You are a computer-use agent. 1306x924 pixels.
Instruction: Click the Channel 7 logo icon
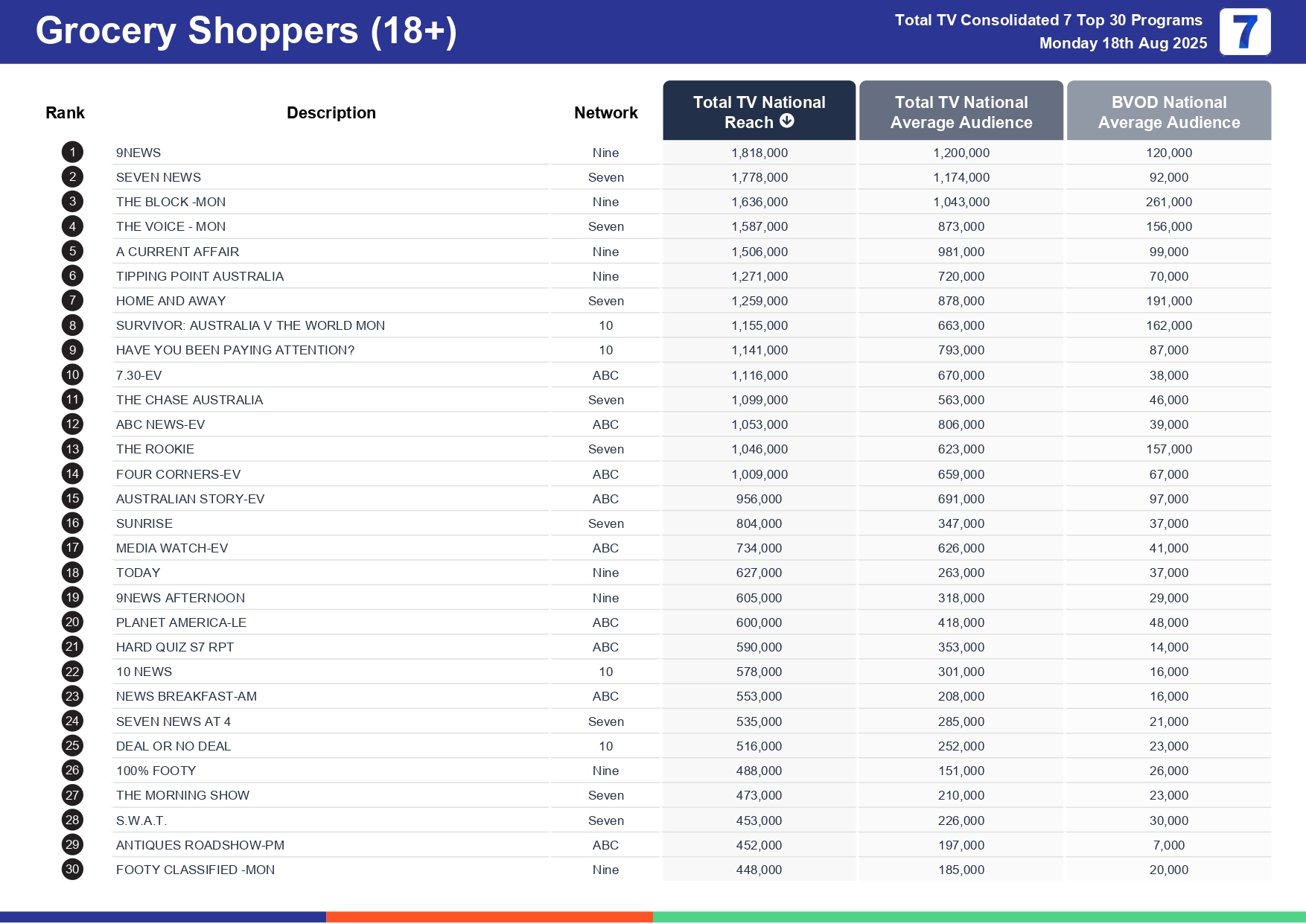pos(1244,32)
